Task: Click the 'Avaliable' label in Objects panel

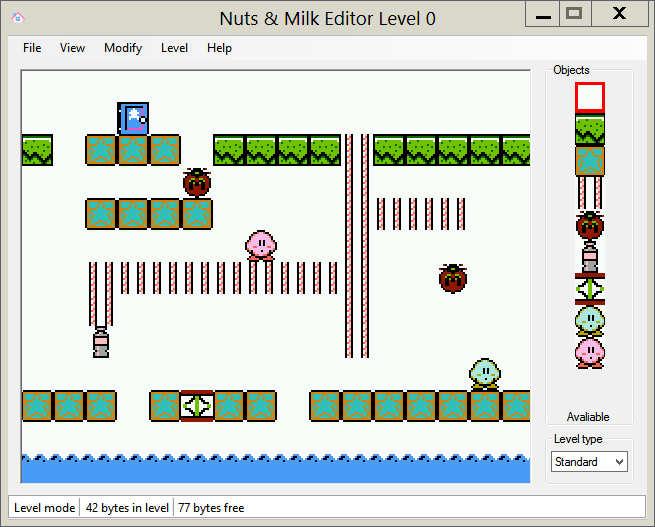Action: [588, 417]
